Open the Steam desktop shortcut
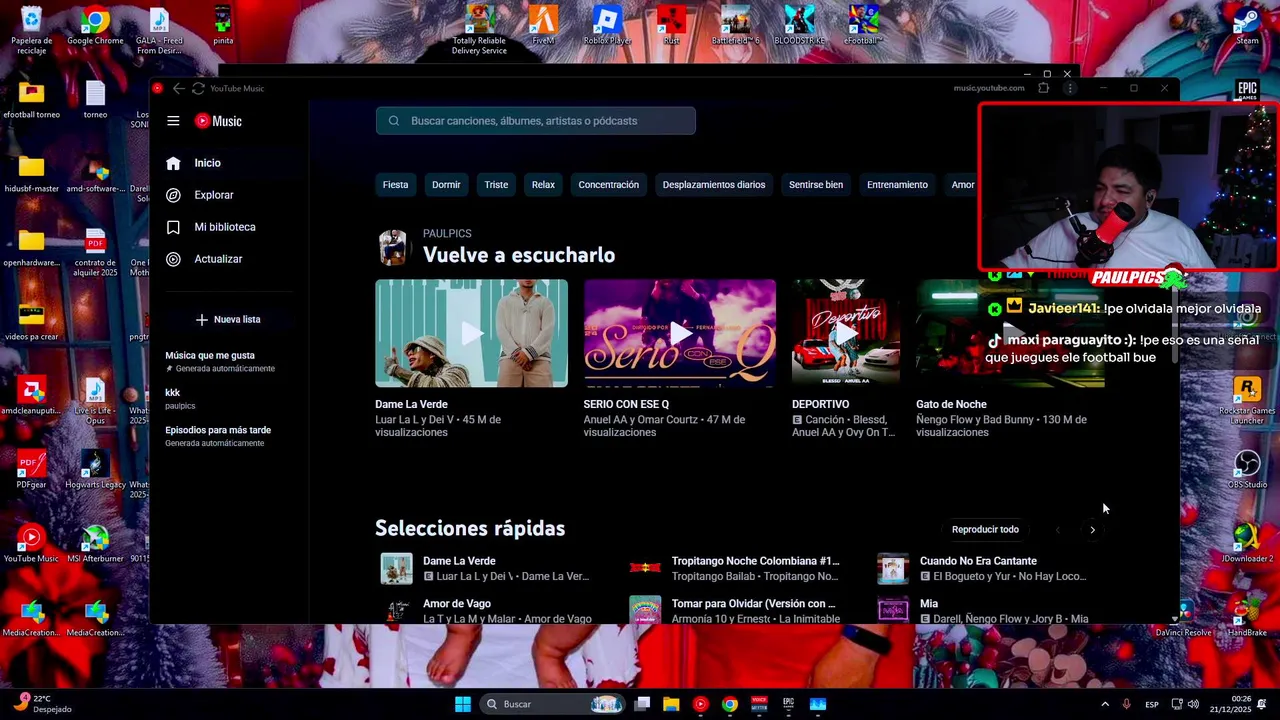 tap(1247, 28)
